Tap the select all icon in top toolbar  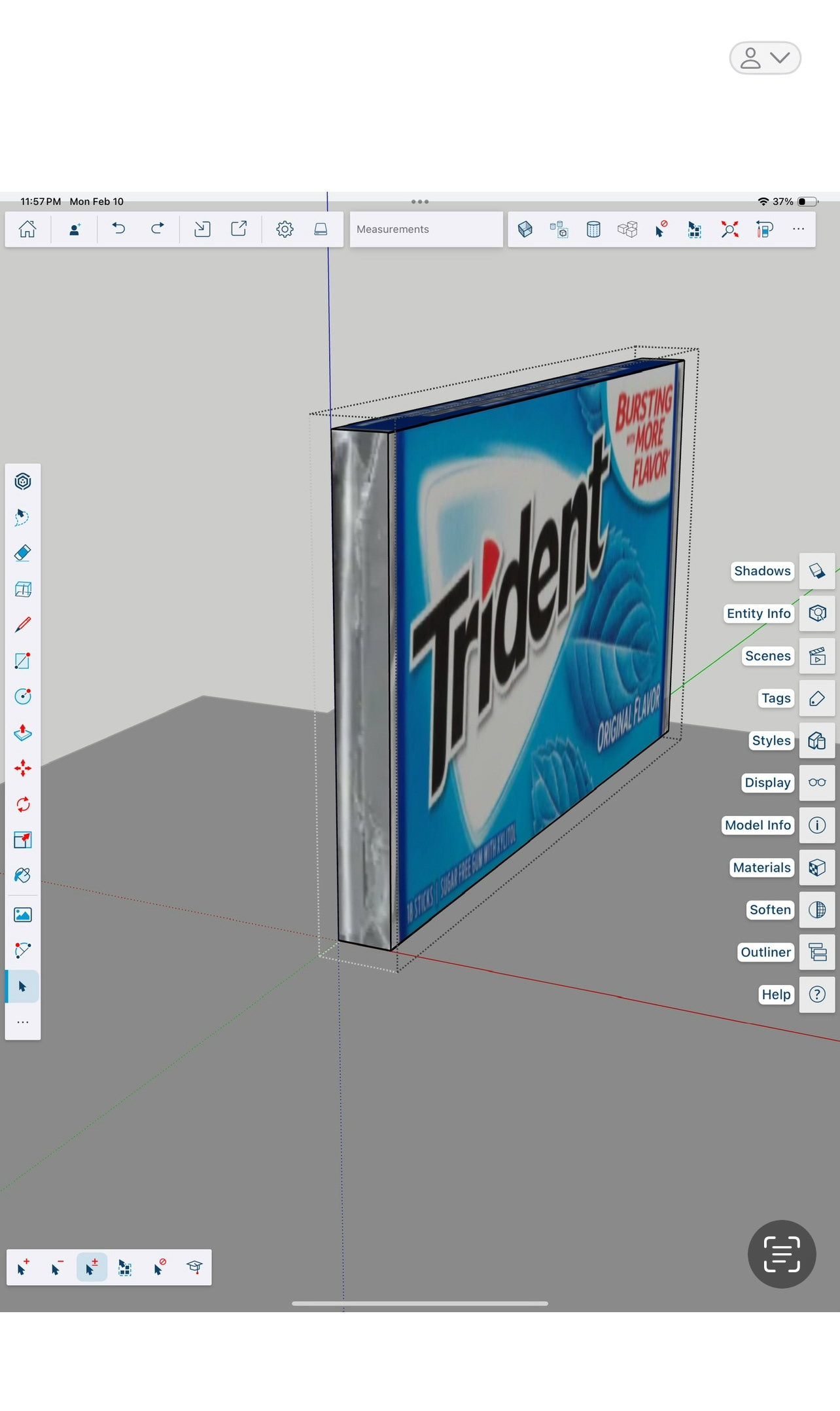(x=695, y=229)
